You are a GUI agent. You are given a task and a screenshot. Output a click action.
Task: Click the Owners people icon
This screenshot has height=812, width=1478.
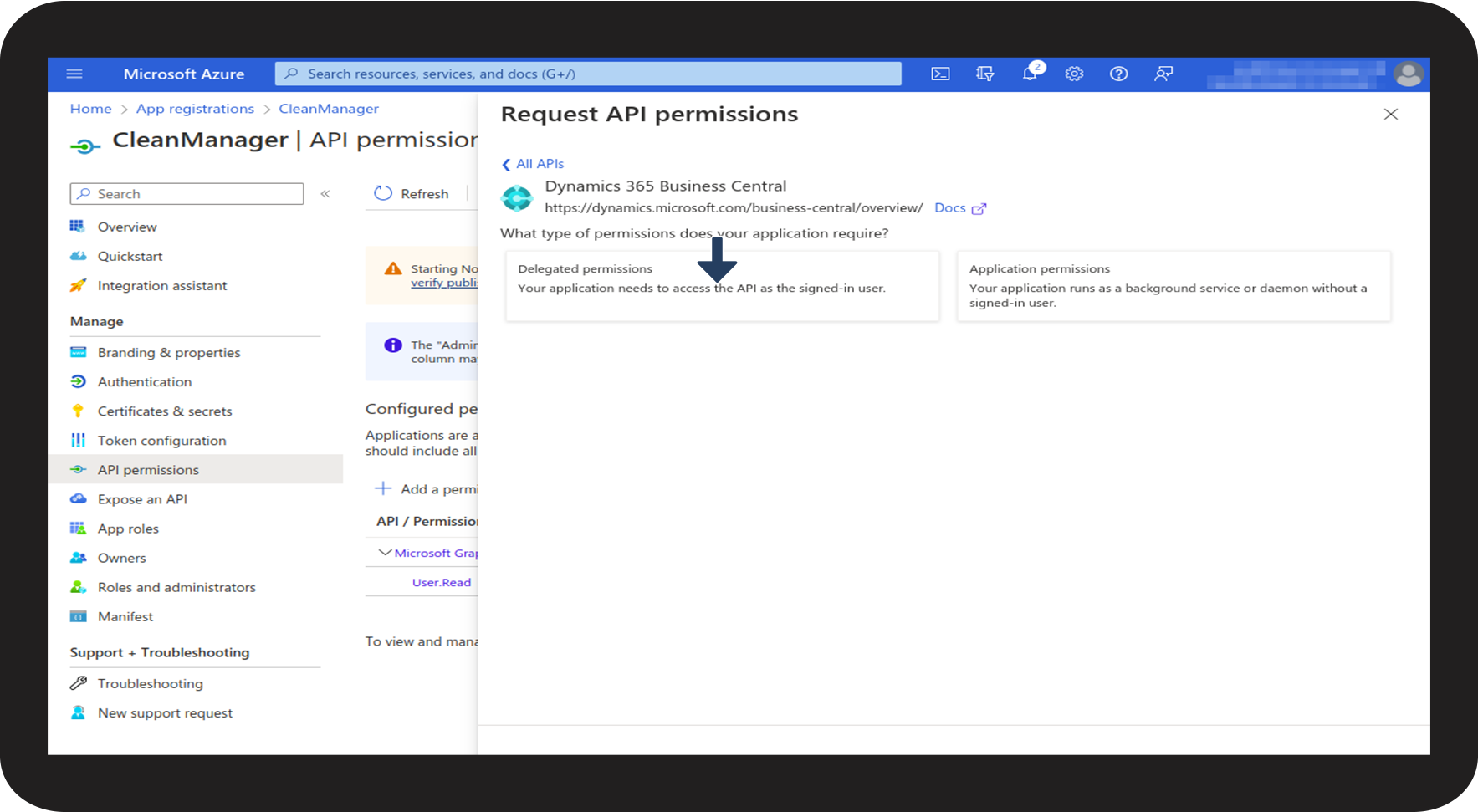[x=78, y=557]
